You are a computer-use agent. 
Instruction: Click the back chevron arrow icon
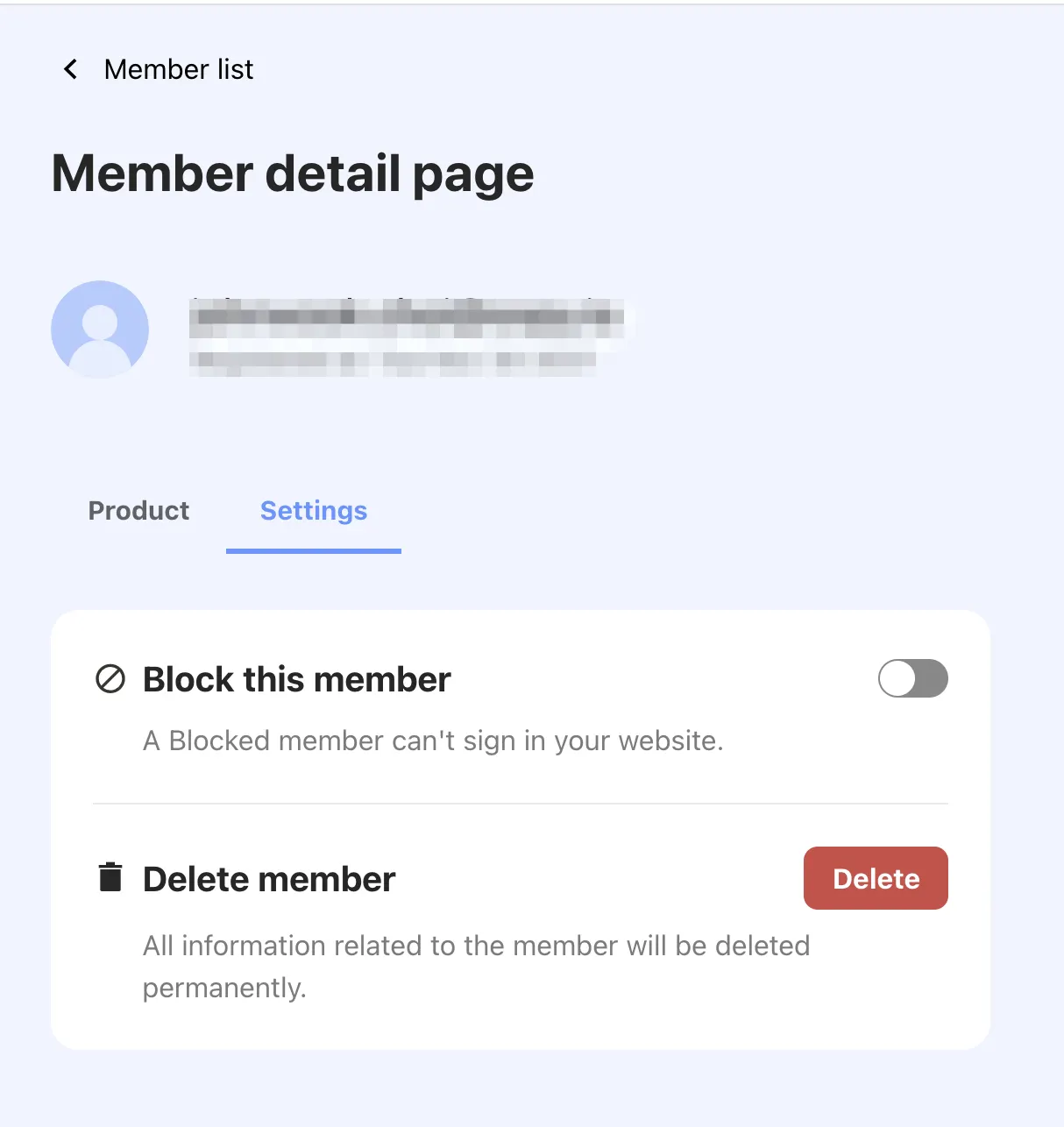(x=71, y=69)
